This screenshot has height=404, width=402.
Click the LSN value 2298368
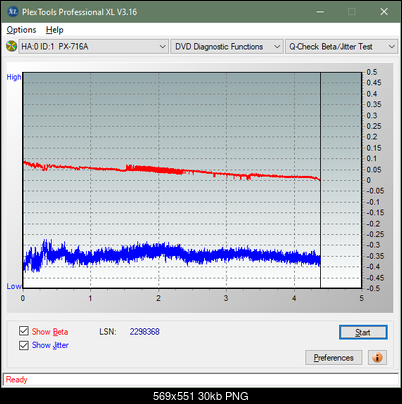[145, 332]
